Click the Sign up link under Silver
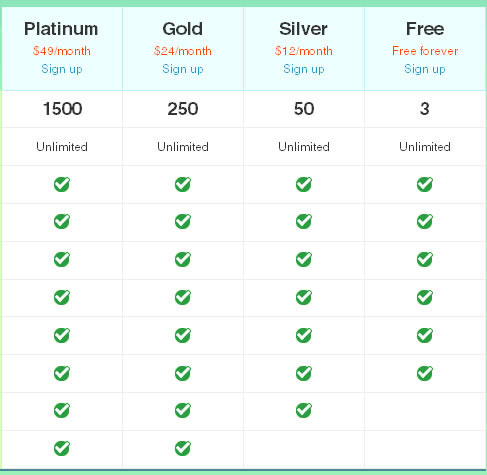Viewport: 487px width, 475px height. (x=304, y=69)
